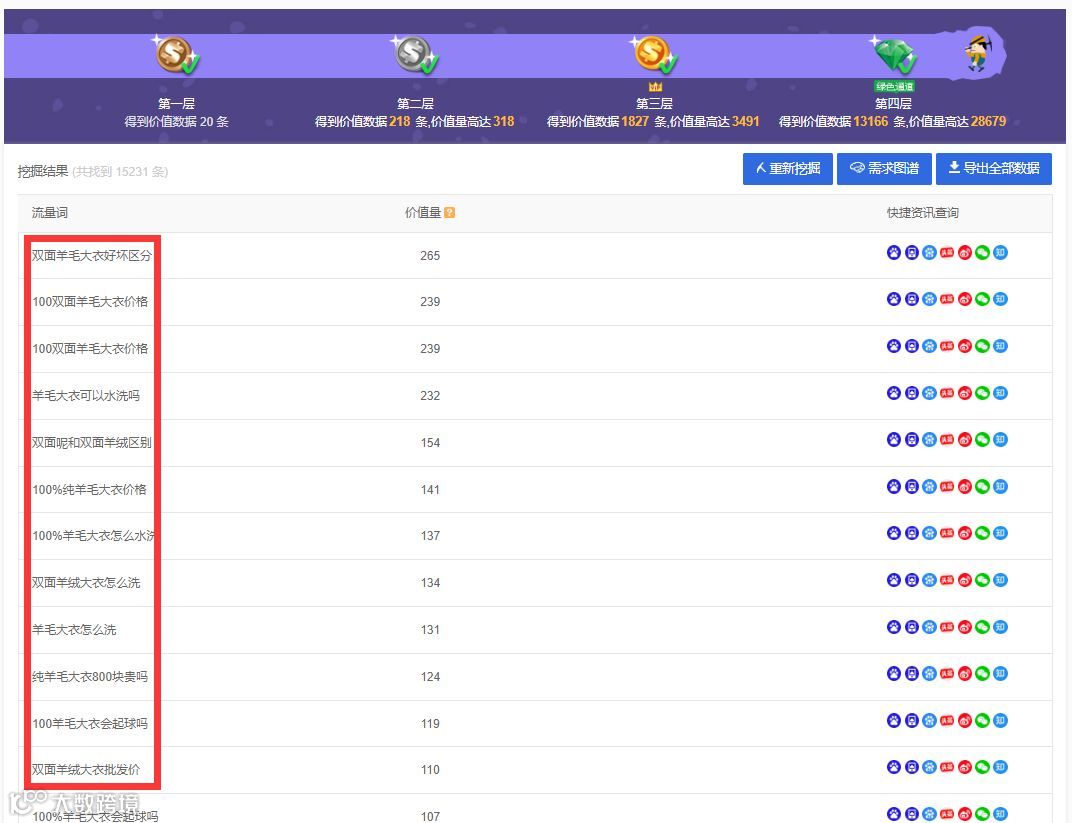Click the Baidu mobile search icon for 100双面羊毛大衣价格
Screen dimensions: 1072x823
click(x=910, y=298)
